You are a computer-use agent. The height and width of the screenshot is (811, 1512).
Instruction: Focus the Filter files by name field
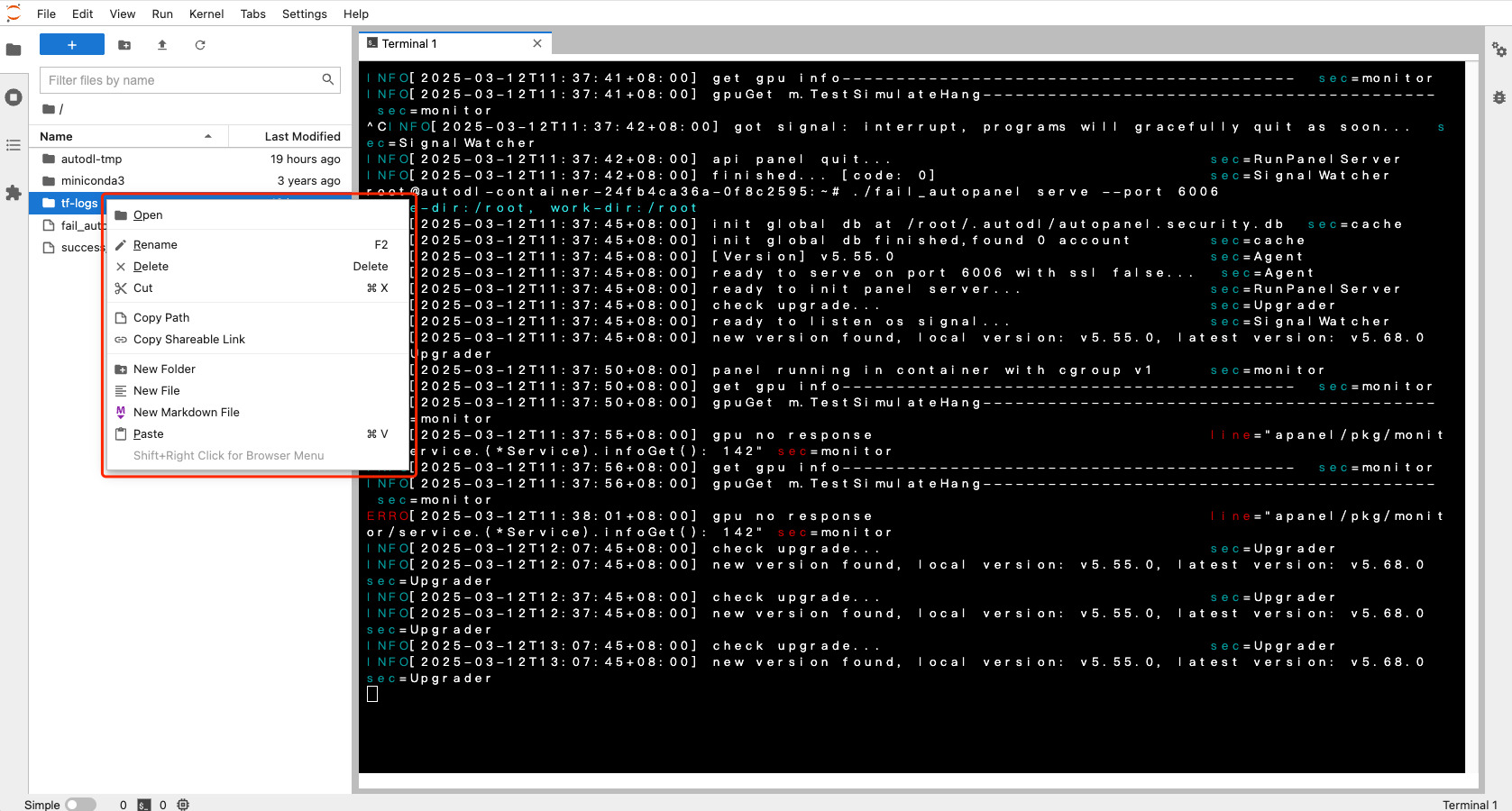coord(190,80)
